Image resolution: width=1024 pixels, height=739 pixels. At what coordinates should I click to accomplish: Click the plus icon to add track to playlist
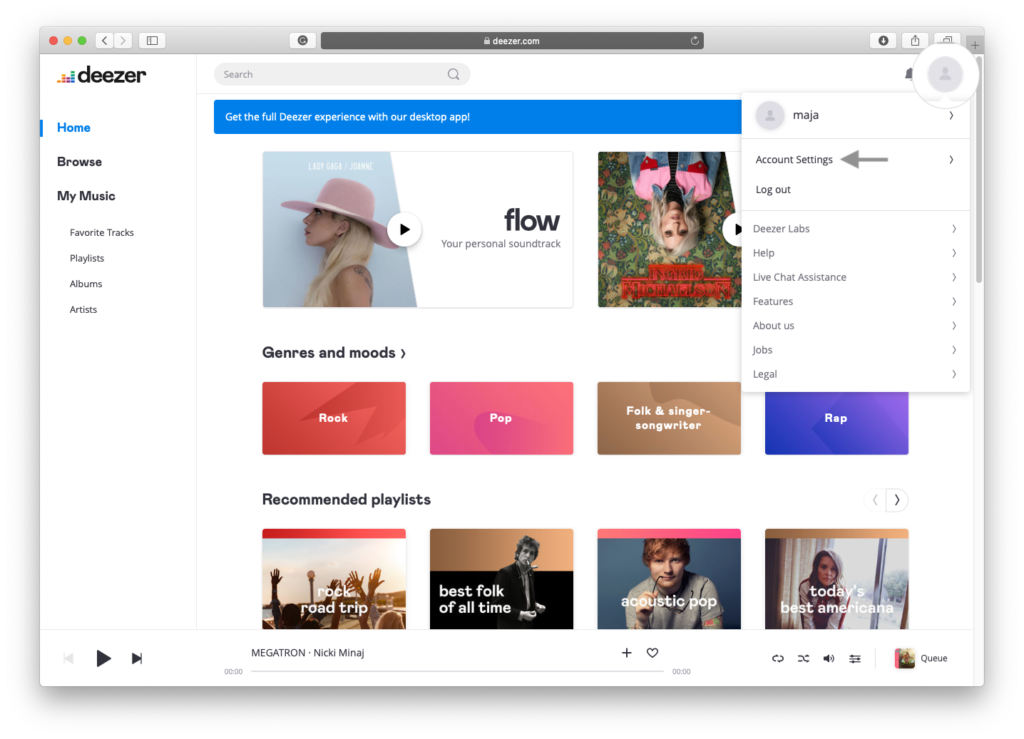click(627, 653)
